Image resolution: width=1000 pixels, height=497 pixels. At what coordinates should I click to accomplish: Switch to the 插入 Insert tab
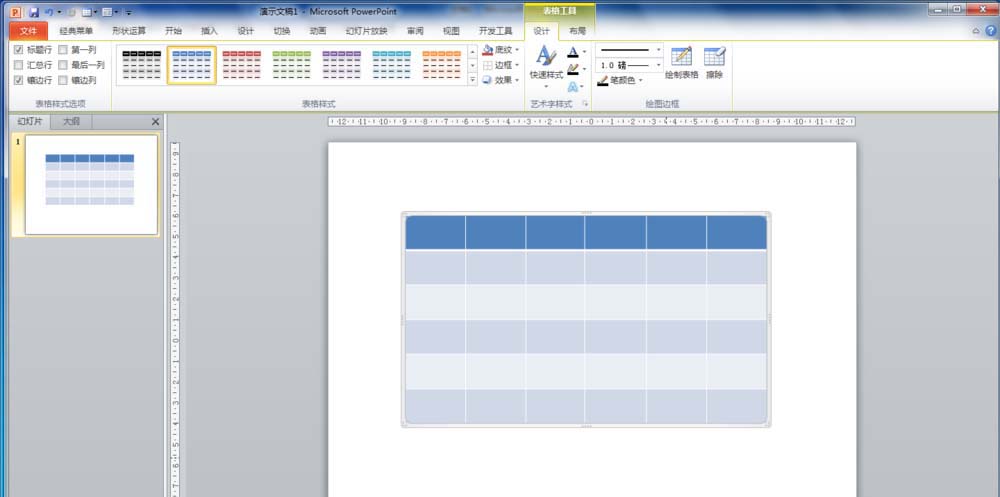click(x=209, y=31)
